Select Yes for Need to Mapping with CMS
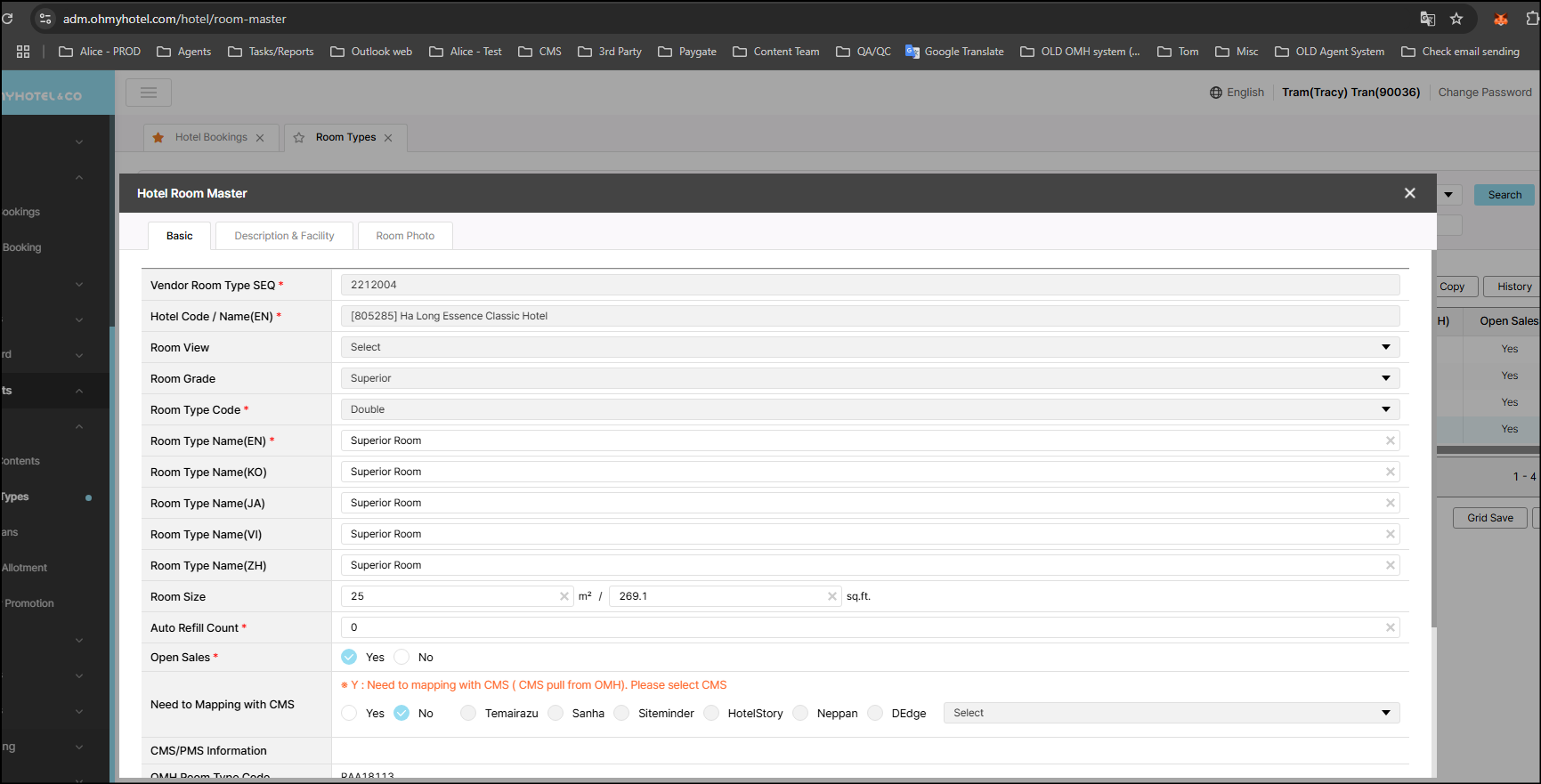The height and width of the screenshot is (784, 1541). [350, 713]
